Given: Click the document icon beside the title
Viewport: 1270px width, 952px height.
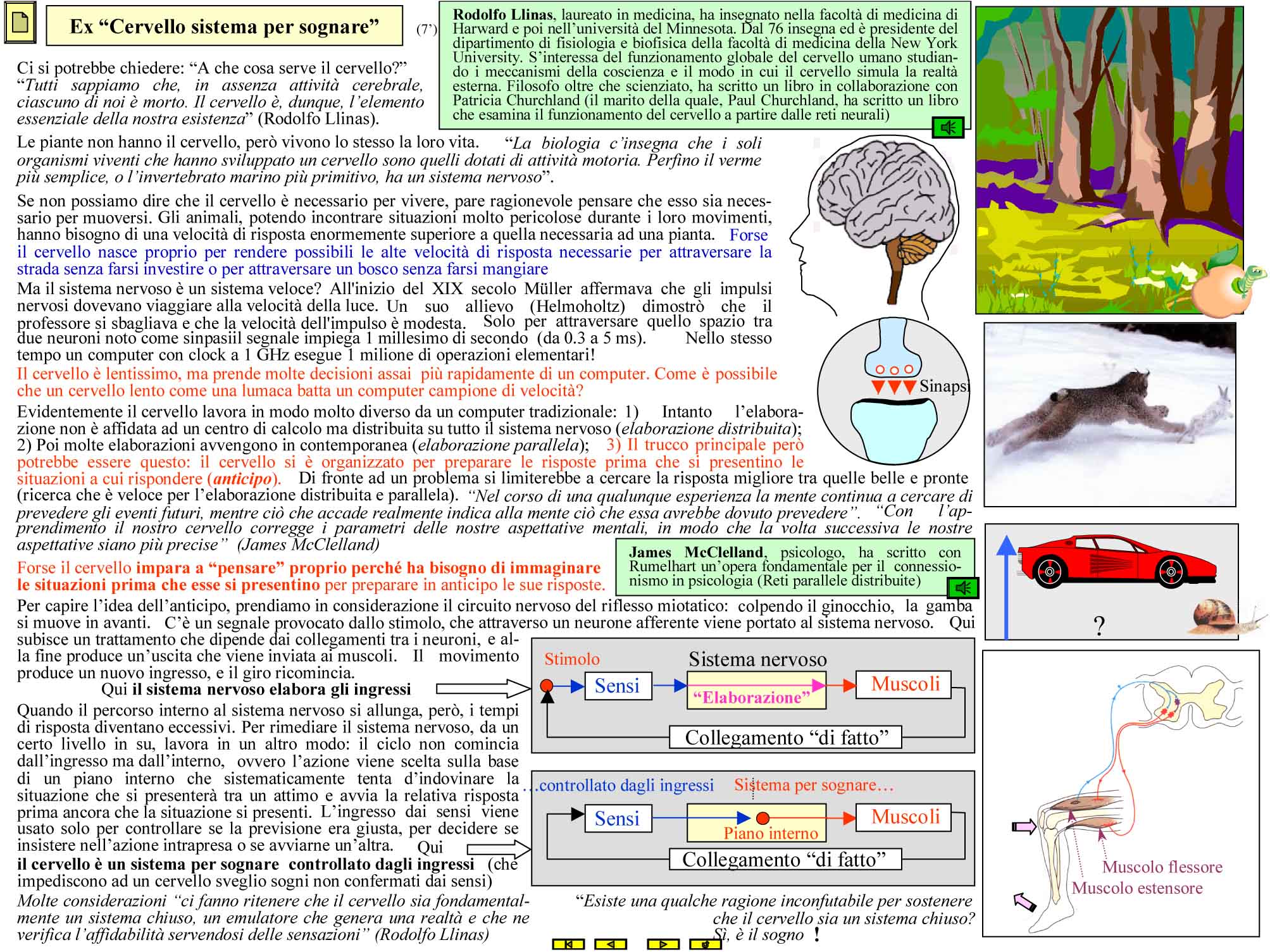Looking at the screenshot, I should [x=20, y=23].
